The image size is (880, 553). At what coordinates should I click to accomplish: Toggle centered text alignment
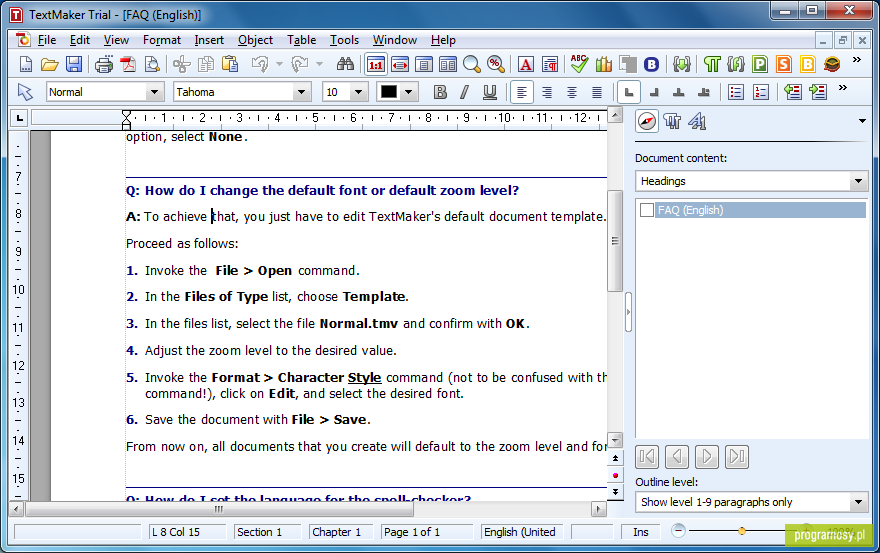pos(571,92)
